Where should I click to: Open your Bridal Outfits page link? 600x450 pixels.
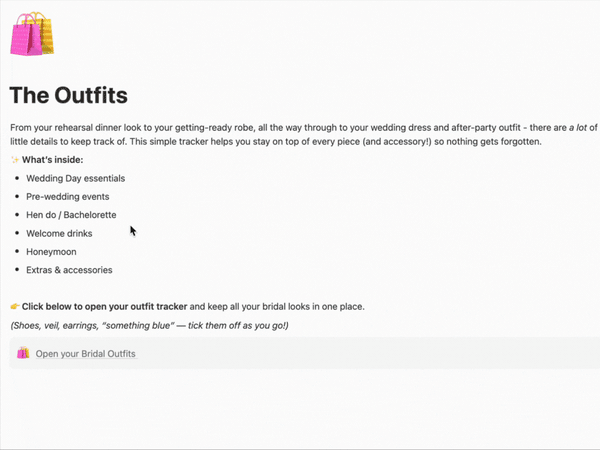click(85, 354)
